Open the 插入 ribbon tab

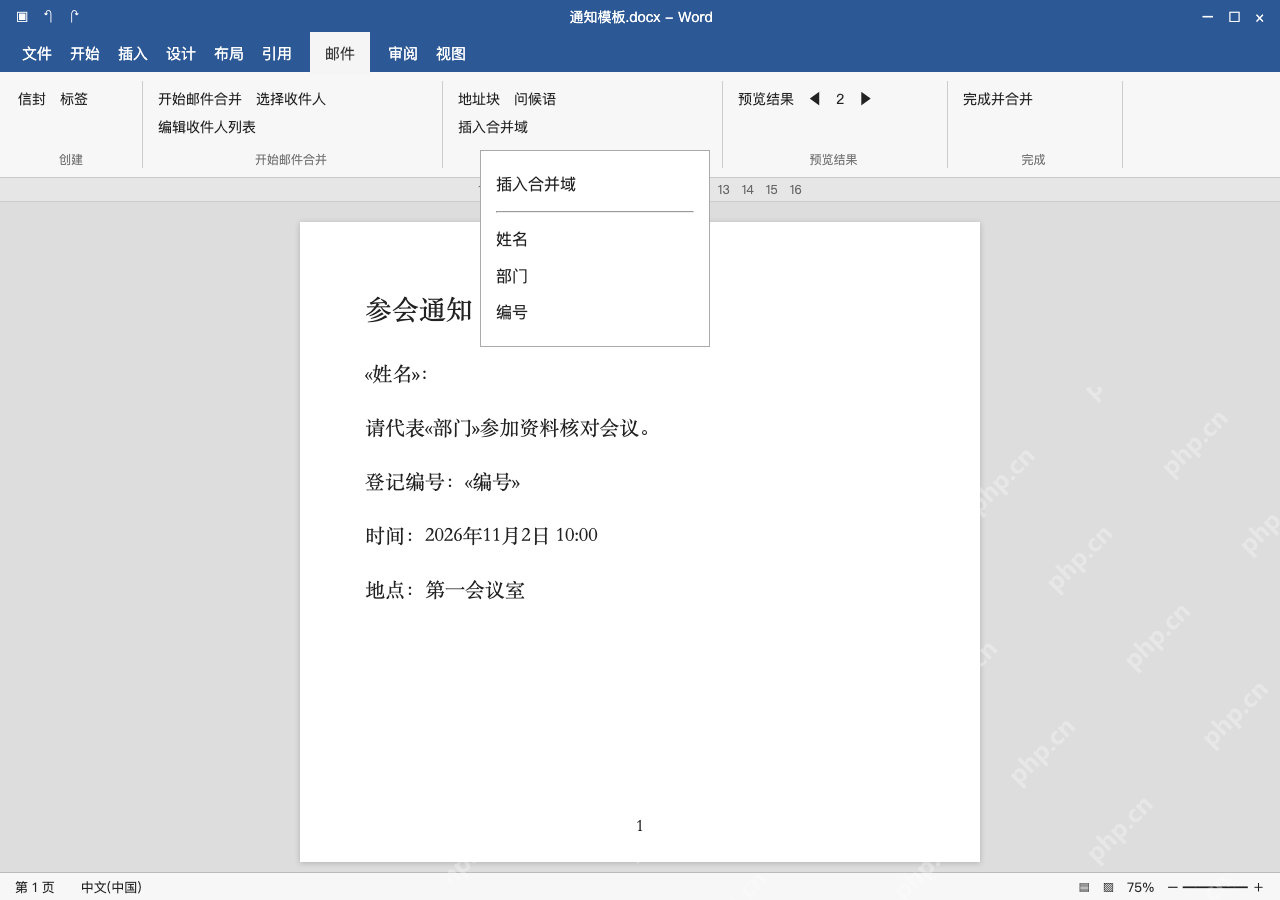pyautogui.click(x=133, y=53)
